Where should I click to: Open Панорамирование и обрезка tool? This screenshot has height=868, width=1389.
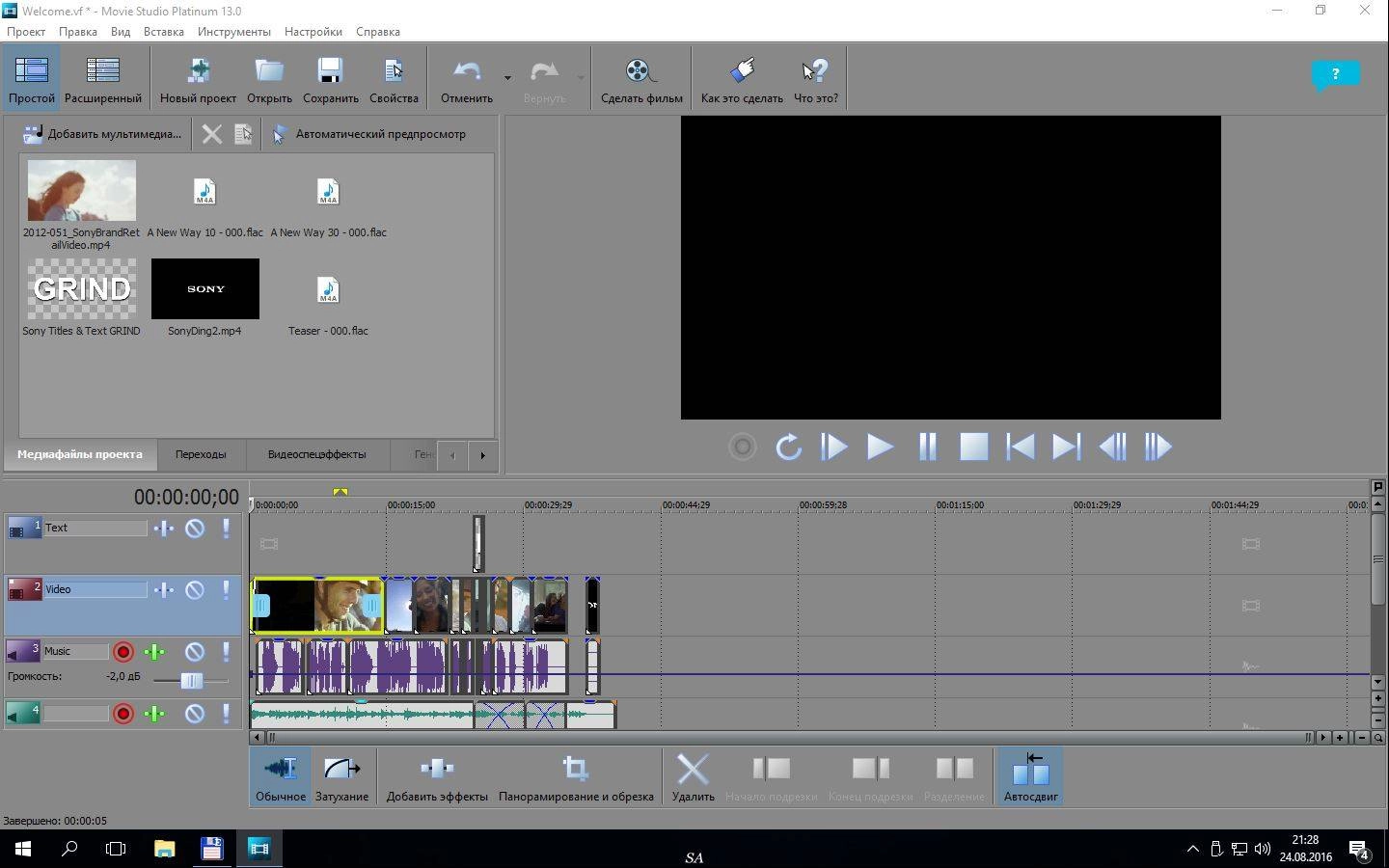[576, 776]
